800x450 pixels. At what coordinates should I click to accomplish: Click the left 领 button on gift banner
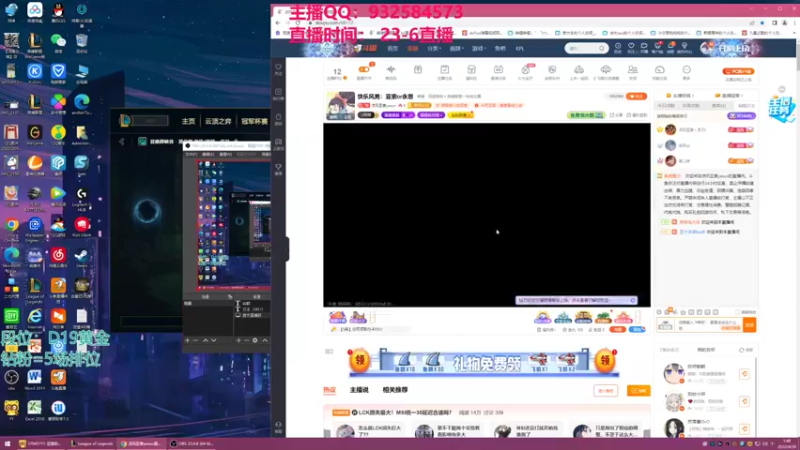pos(360,360)
